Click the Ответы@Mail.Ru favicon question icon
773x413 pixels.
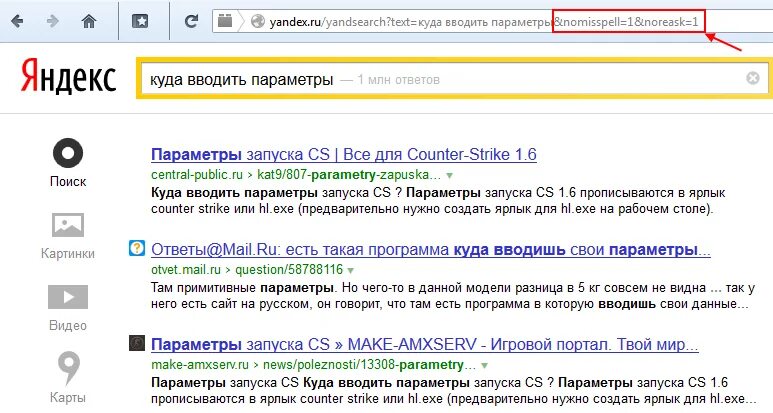[x=137, y=247]
